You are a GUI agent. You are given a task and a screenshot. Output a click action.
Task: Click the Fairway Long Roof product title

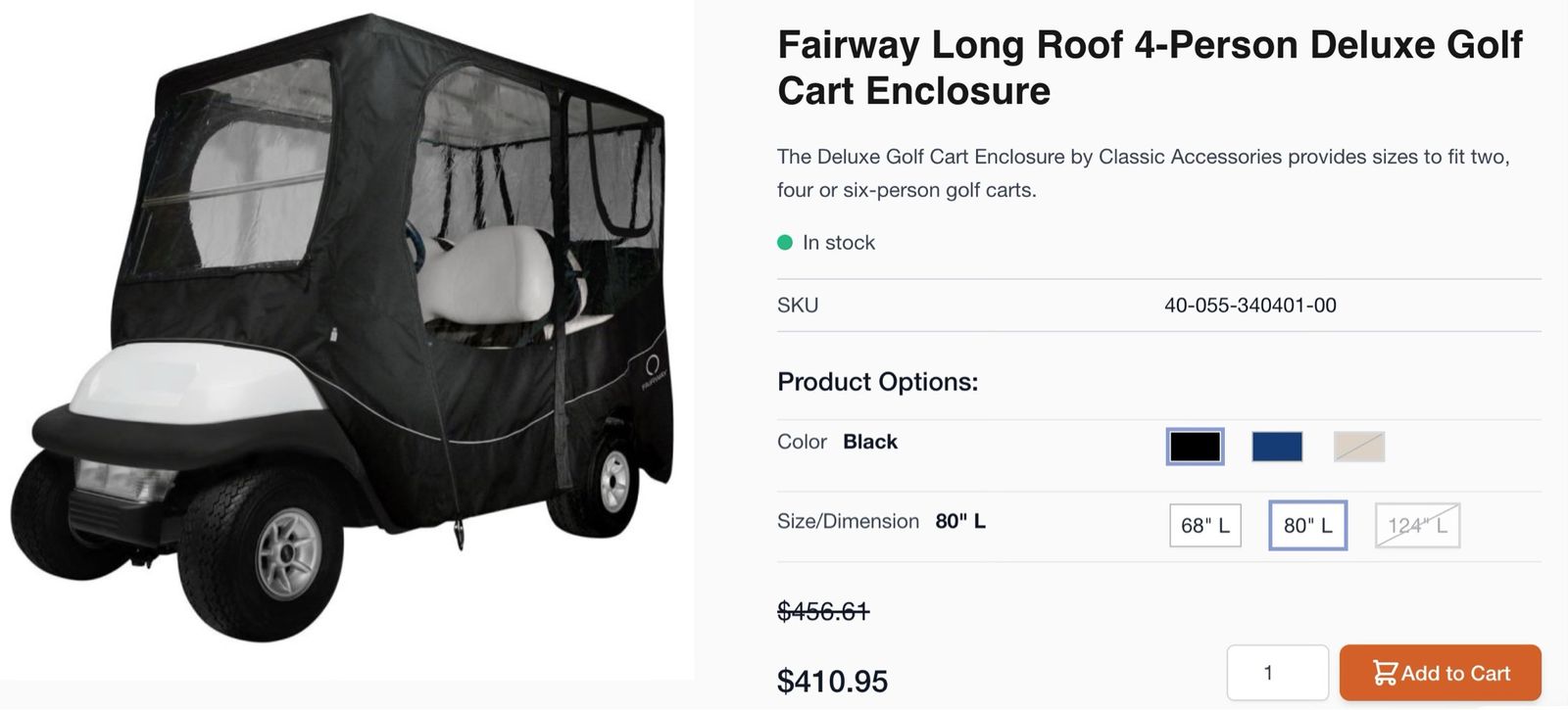pyautogui.click(x=1149, y=68)
